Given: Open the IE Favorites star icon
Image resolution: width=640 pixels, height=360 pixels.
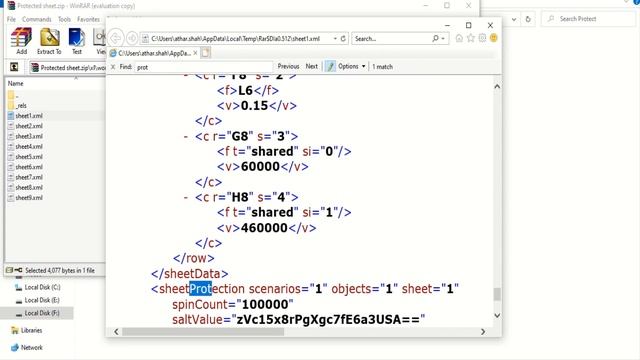Looking at the screenshot, I should coord(471,38).
